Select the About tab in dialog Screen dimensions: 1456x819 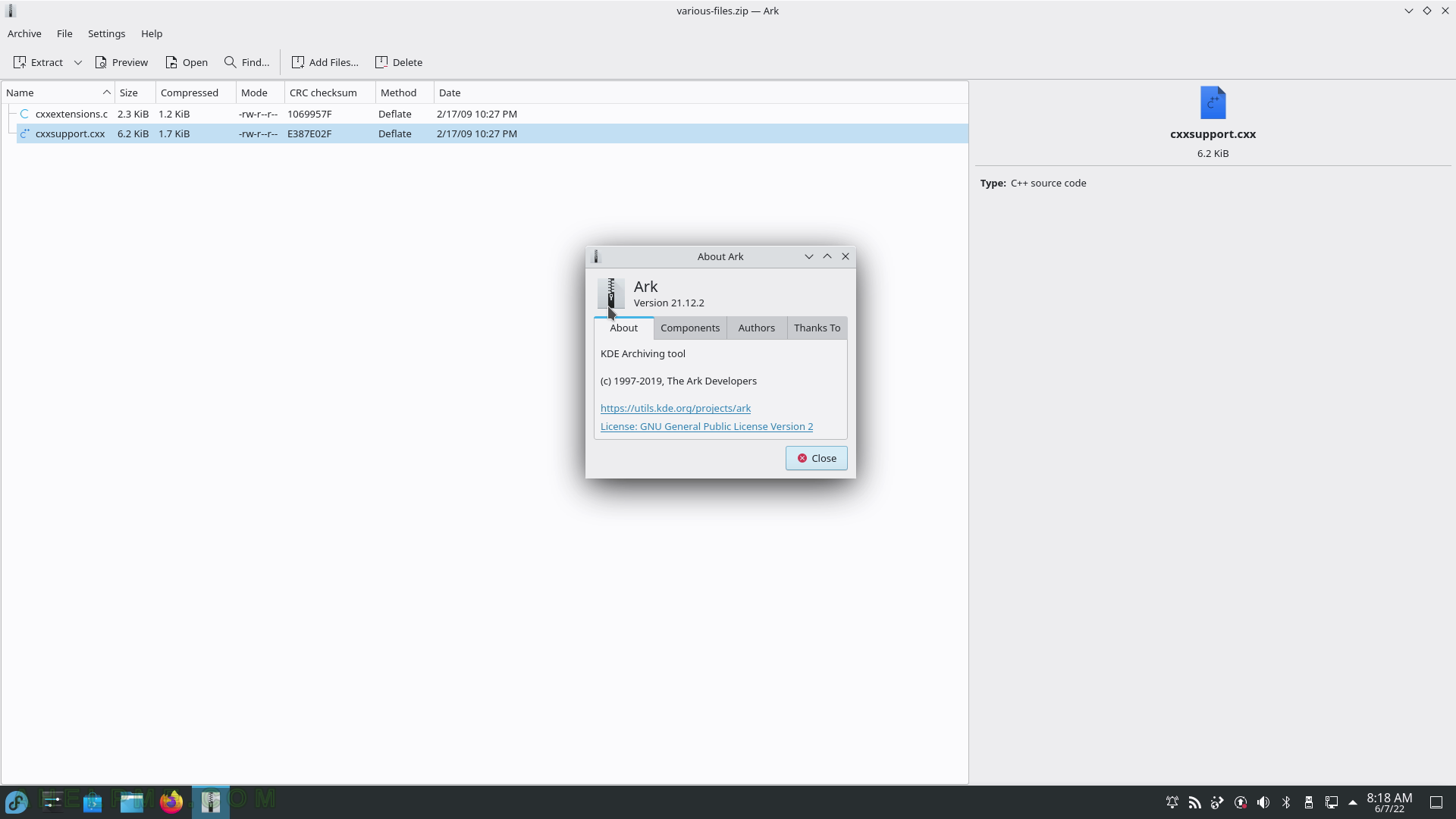(x=624, y=328)
